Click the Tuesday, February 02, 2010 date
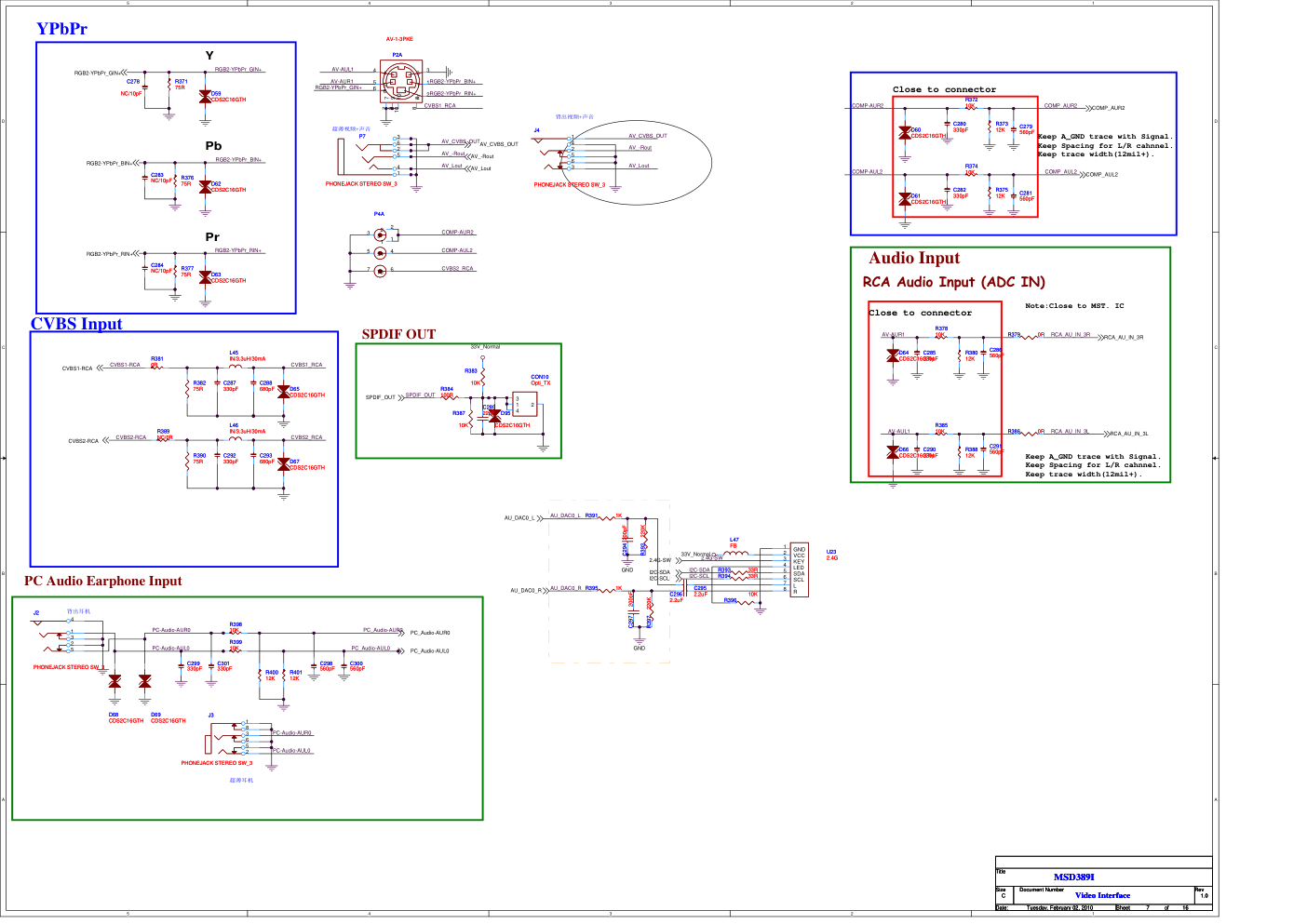The image size is (1307, 924). 1059,907
